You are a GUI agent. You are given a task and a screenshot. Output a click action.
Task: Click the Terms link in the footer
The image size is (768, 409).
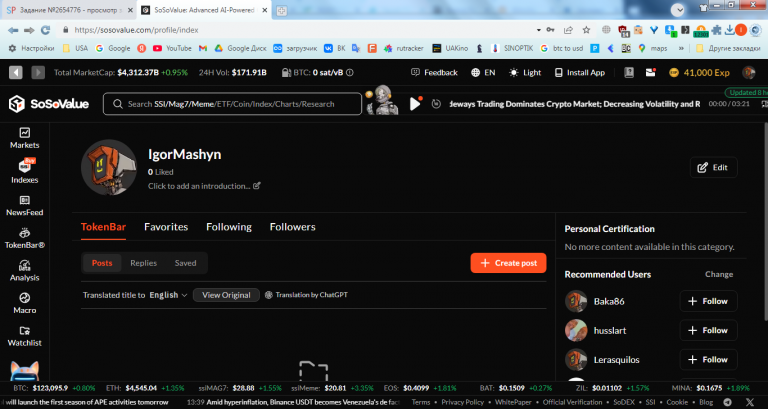pyautogui.click(x=421, y=402)
